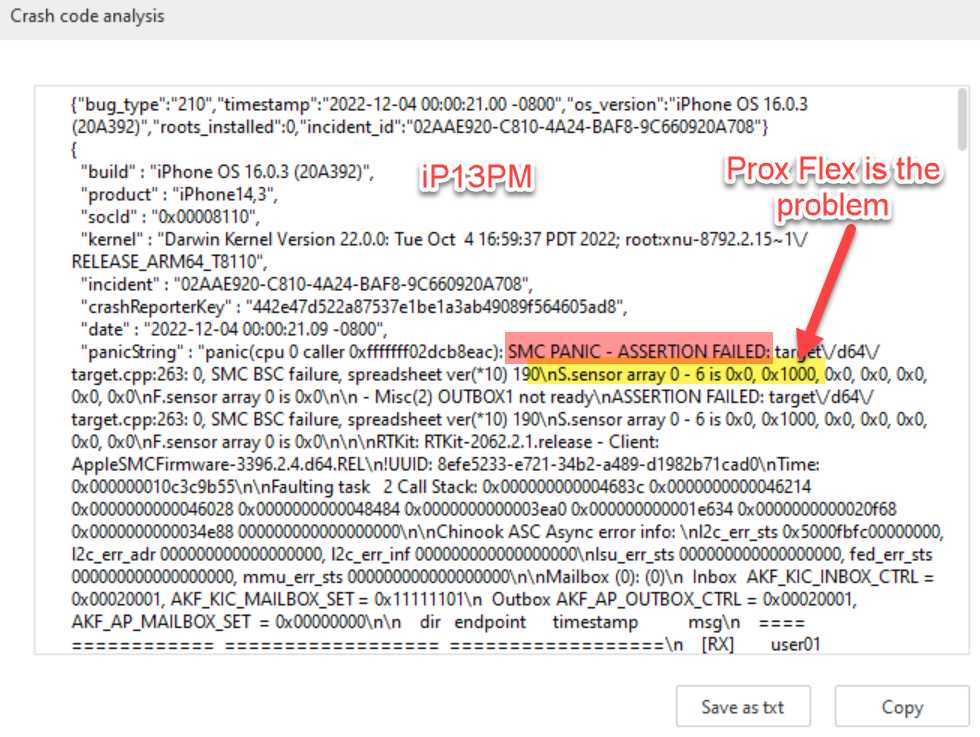Click highlighted 'SMC PANIC - ASSERTION FAILED' text
This screenshot has width=980, height=737.
[639, 351]
